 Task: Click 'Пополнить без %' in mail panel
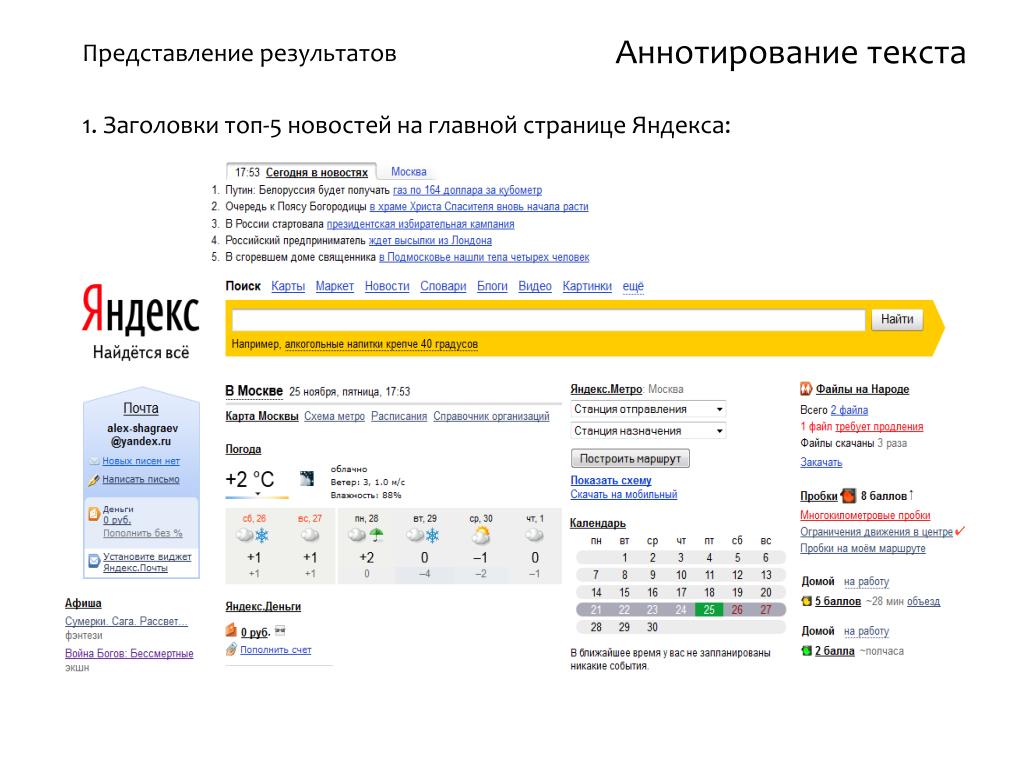(142, 534)
